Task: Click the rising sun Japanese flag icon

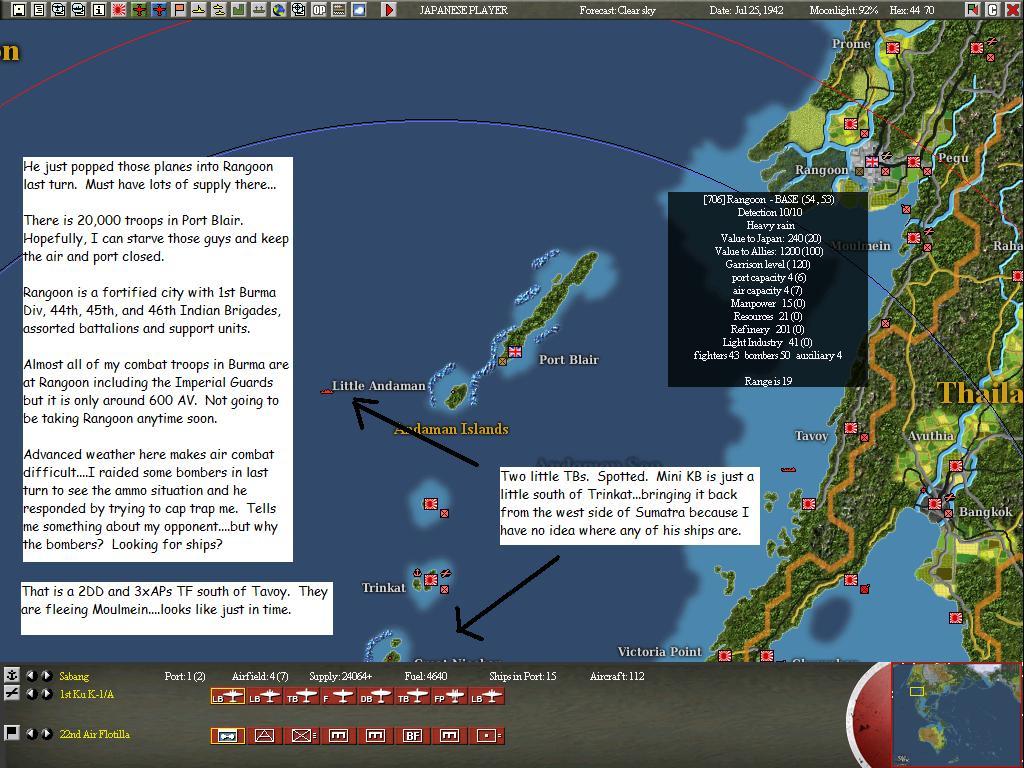Action: [x=119, y=9]
